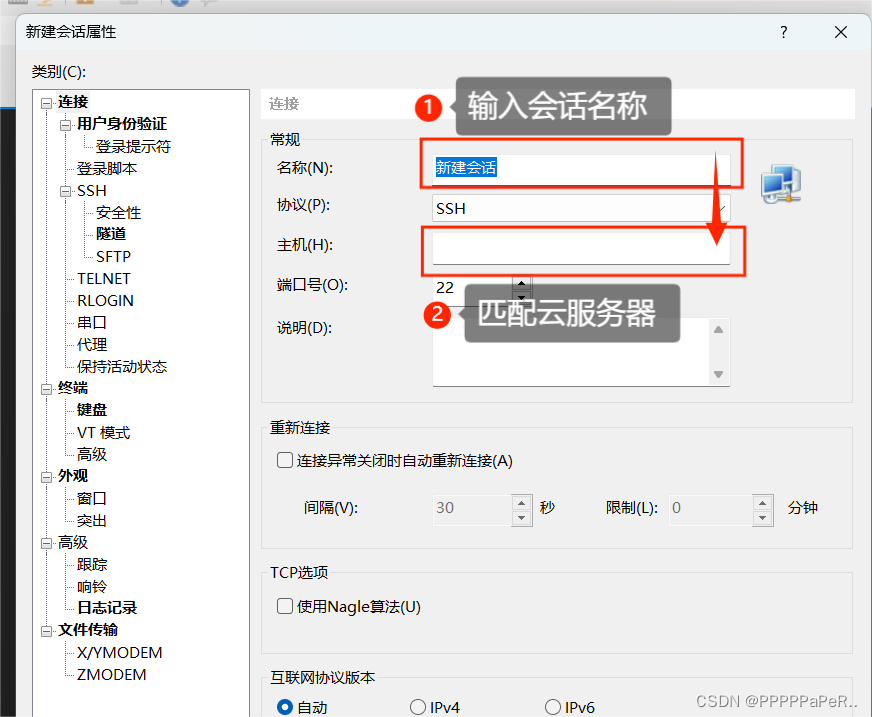Select the TELNET tree item
This screenshot has width=872, height=717.
[x=104, y=279]
